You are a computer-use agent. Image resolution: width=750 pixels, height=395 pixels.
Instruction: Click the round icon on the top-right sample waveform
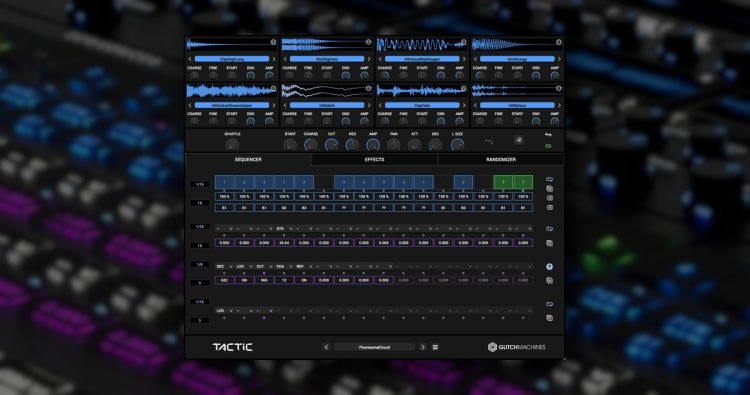559,42
